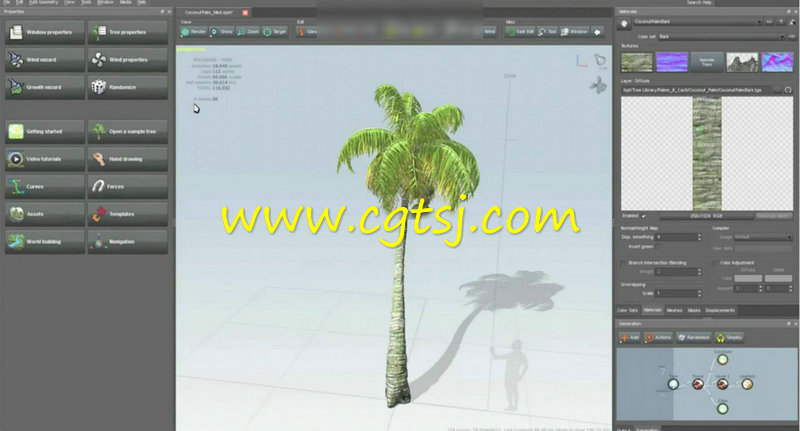Open Wind properties
Viewport: 800px width, 431px height.
128,60
